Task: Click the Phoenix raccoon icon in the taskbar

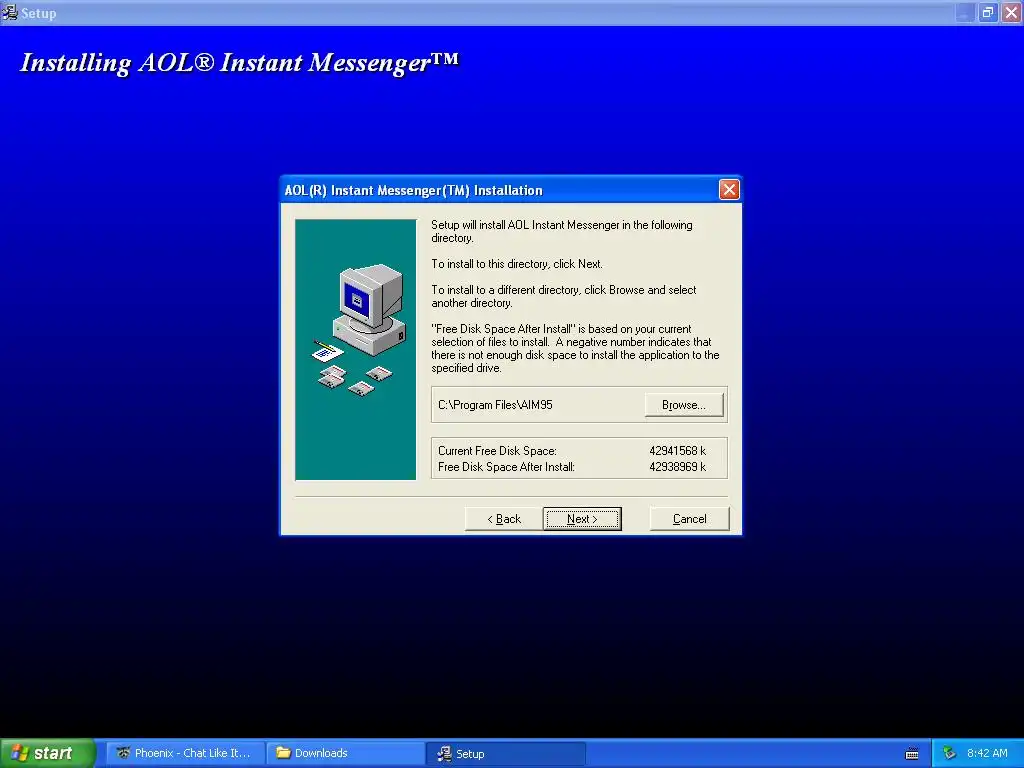Action: [x=123, y=753]
